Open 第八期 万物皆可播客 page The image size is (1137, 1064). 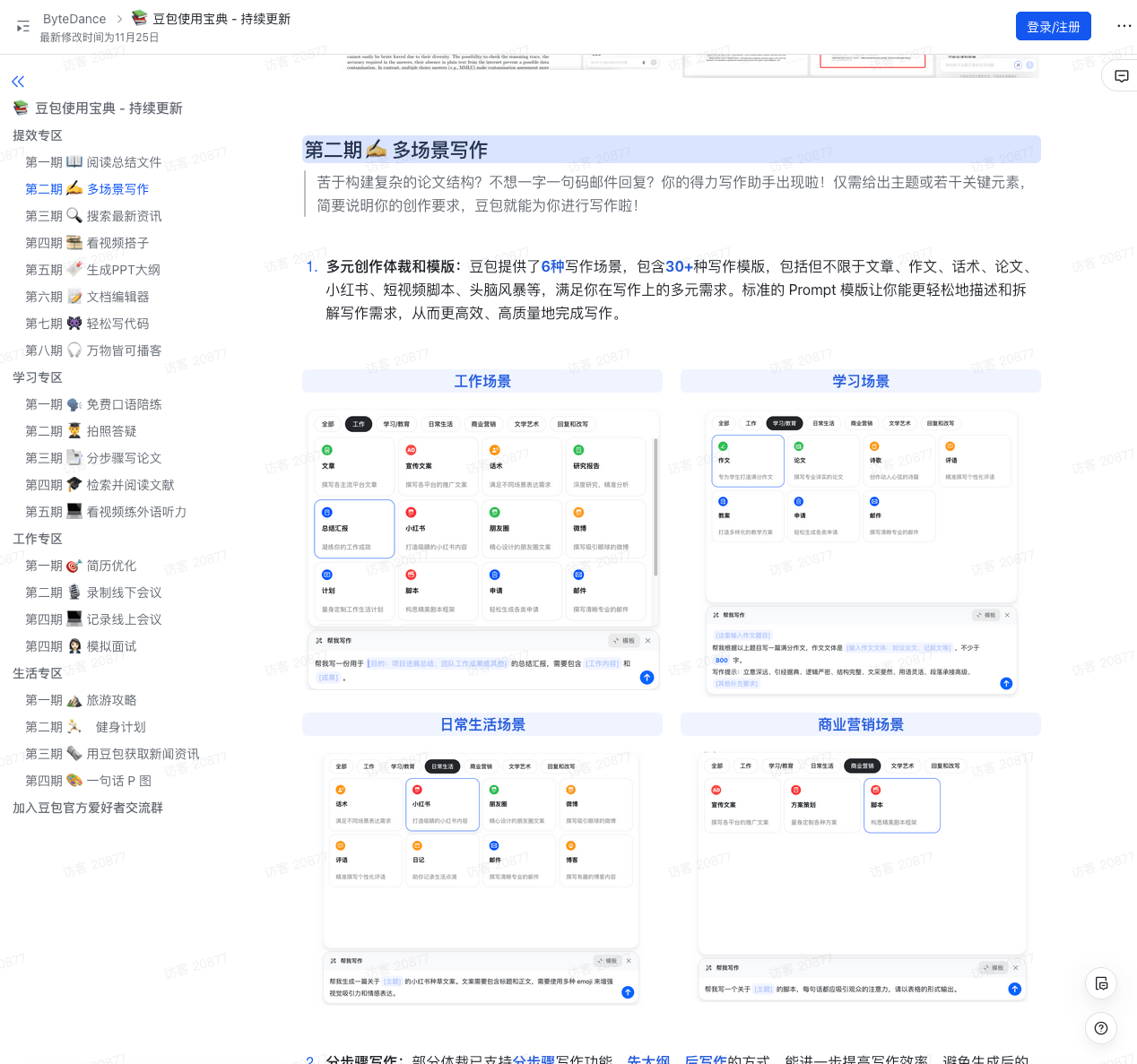(93, 350)
